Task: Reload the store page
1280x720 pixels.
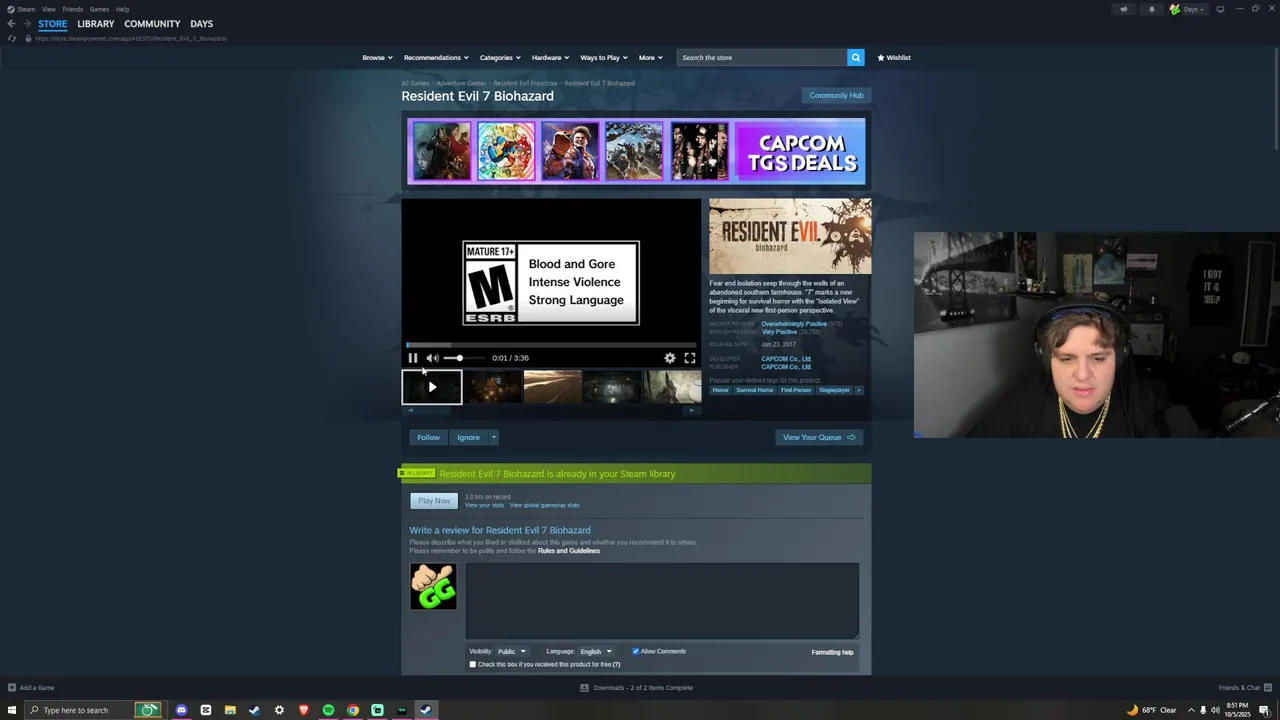Action: pyautogui.click(x=12, y=38)
